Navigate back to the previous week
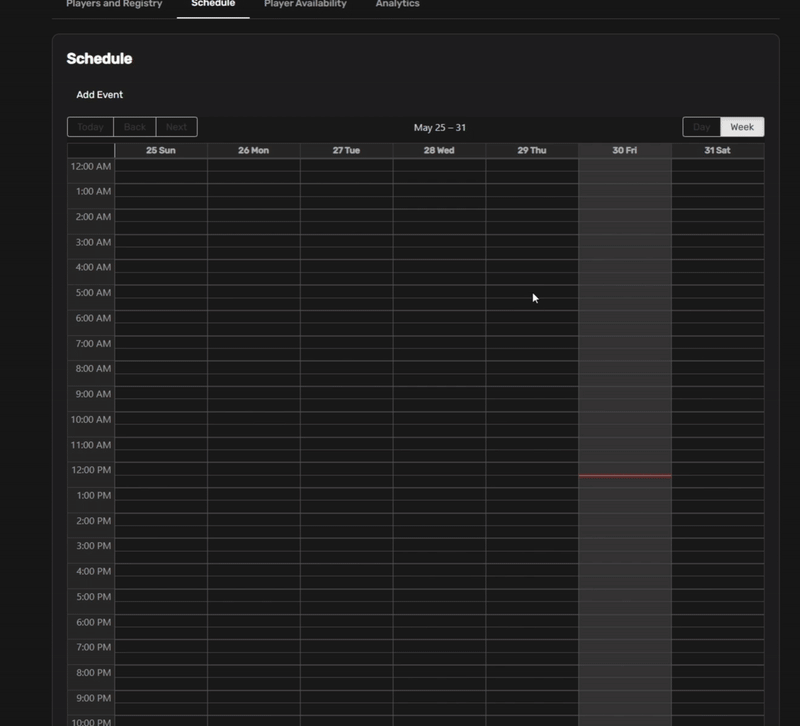 click(135, 127)
